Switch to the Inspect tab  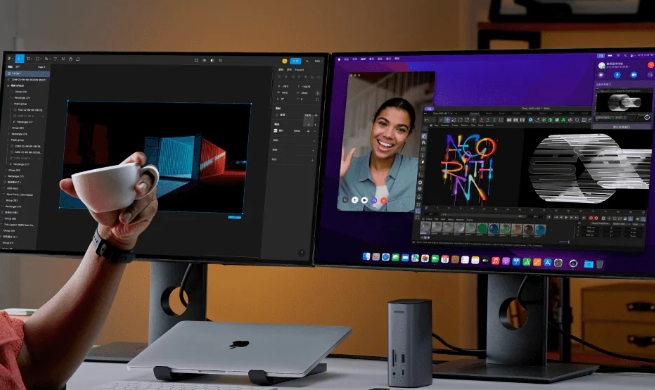(x=300, y=70)
